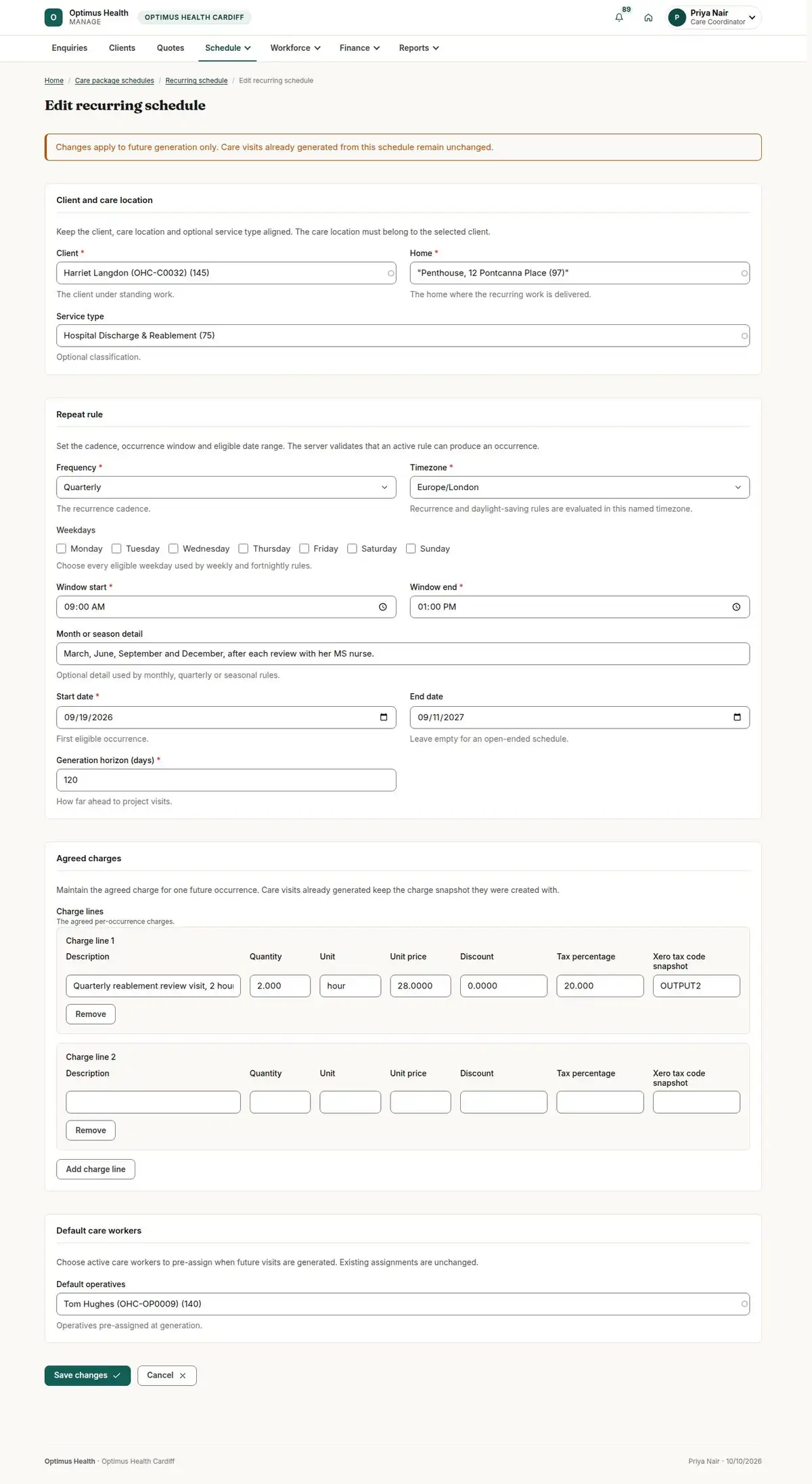Viewport: 812px width, 1484px height.
Task: Expand the Finance navigation menu
Action: (x=359, y=48)
